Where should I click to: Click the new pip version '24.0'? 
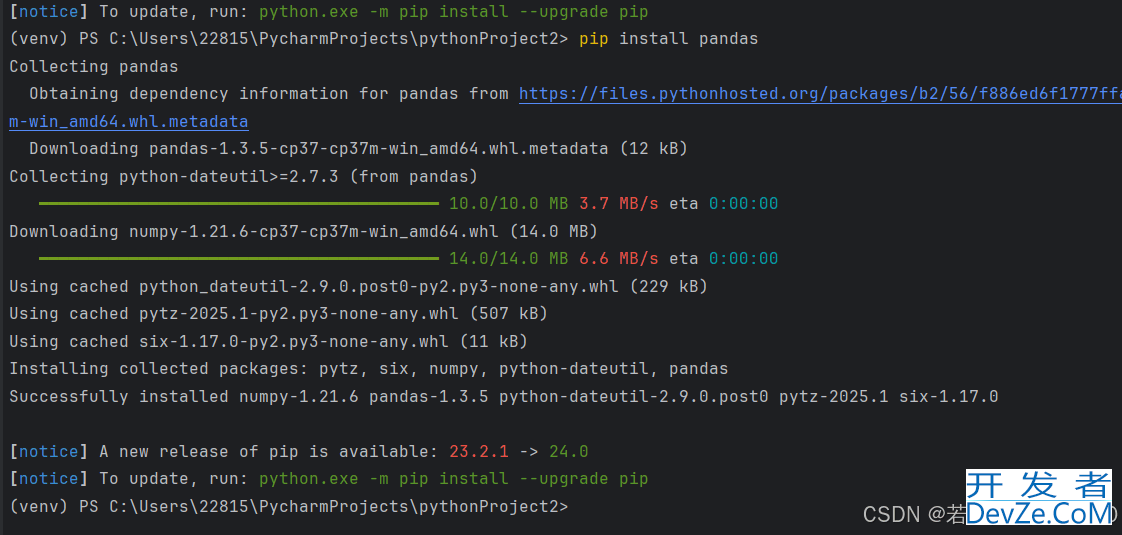point(568,452)
